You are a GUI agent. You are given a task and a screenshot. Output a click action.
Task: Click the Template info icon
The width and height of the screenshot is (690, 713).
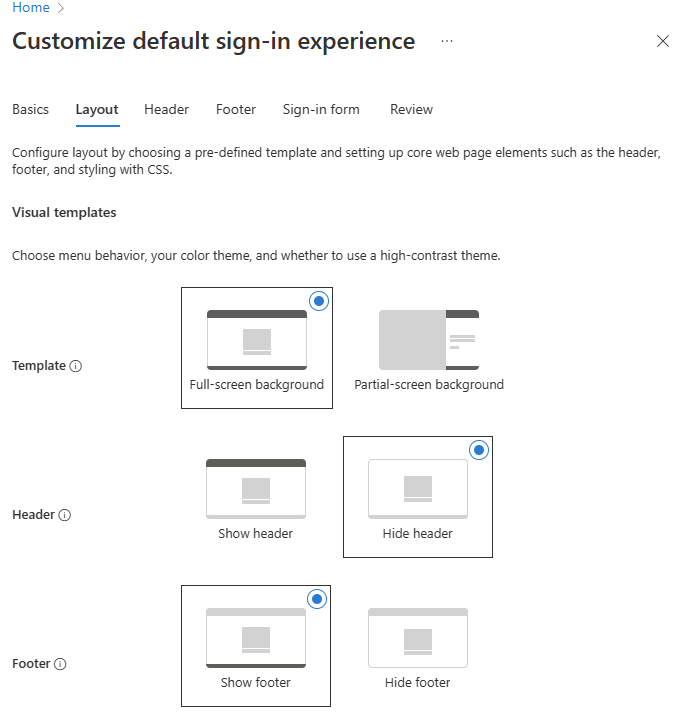[x=76, y=366]
